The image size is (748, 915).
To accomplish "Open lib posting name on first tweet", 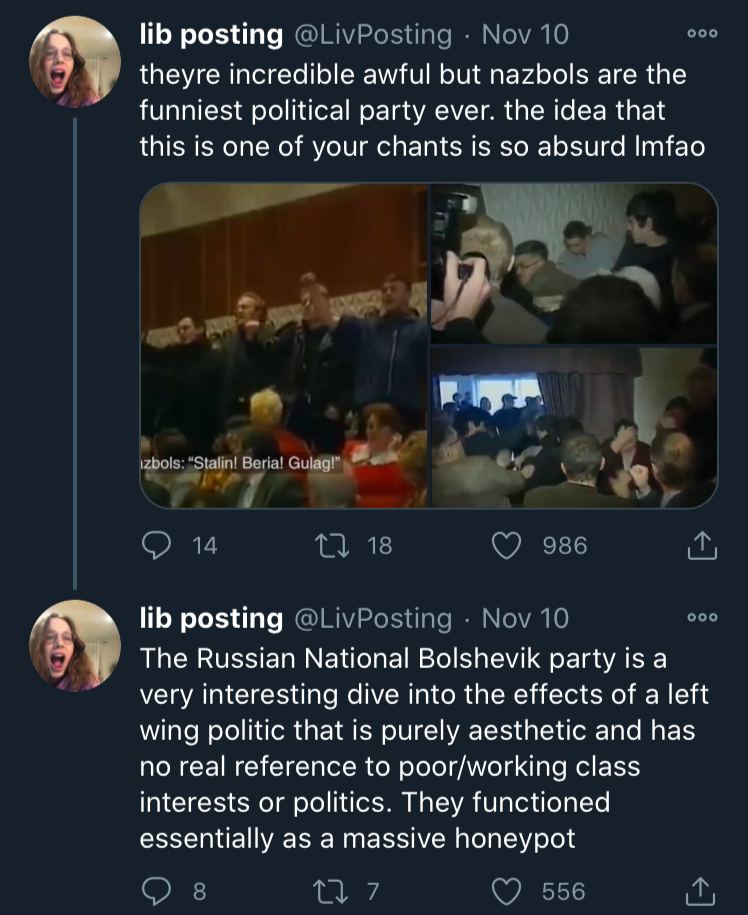I will pos(211,35).
